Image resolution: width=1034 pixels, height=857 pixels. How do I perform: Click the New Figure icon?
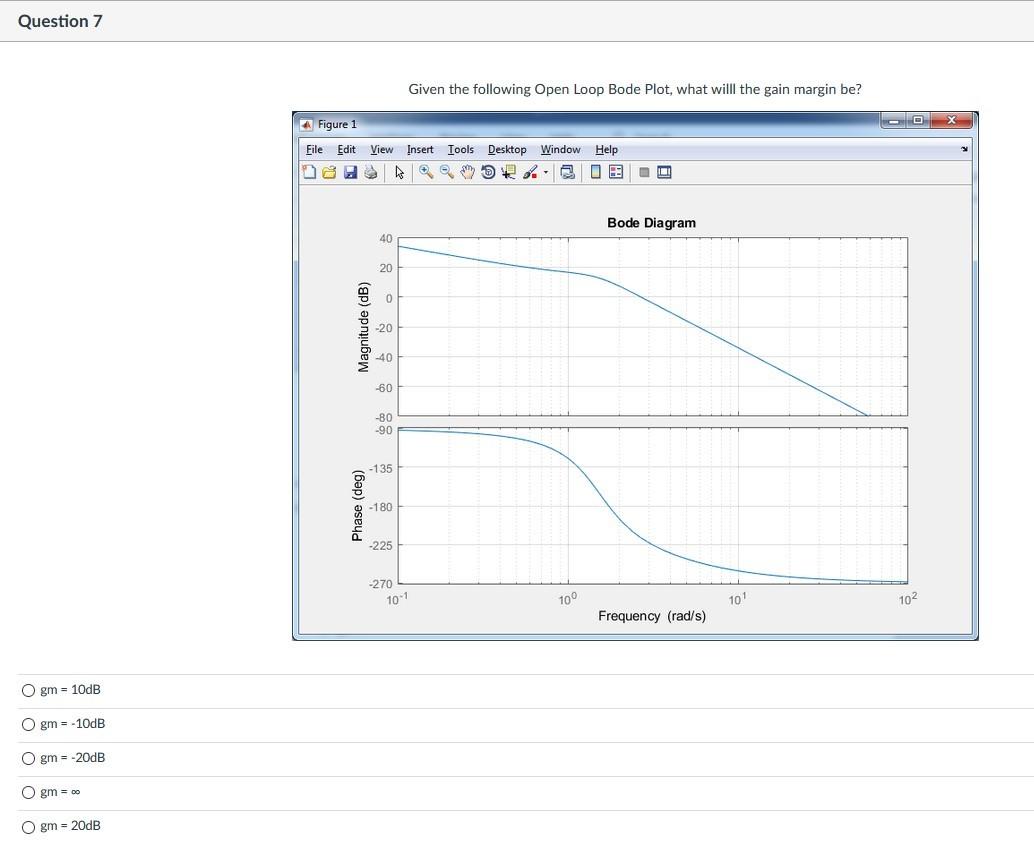(x=307, y=172)
